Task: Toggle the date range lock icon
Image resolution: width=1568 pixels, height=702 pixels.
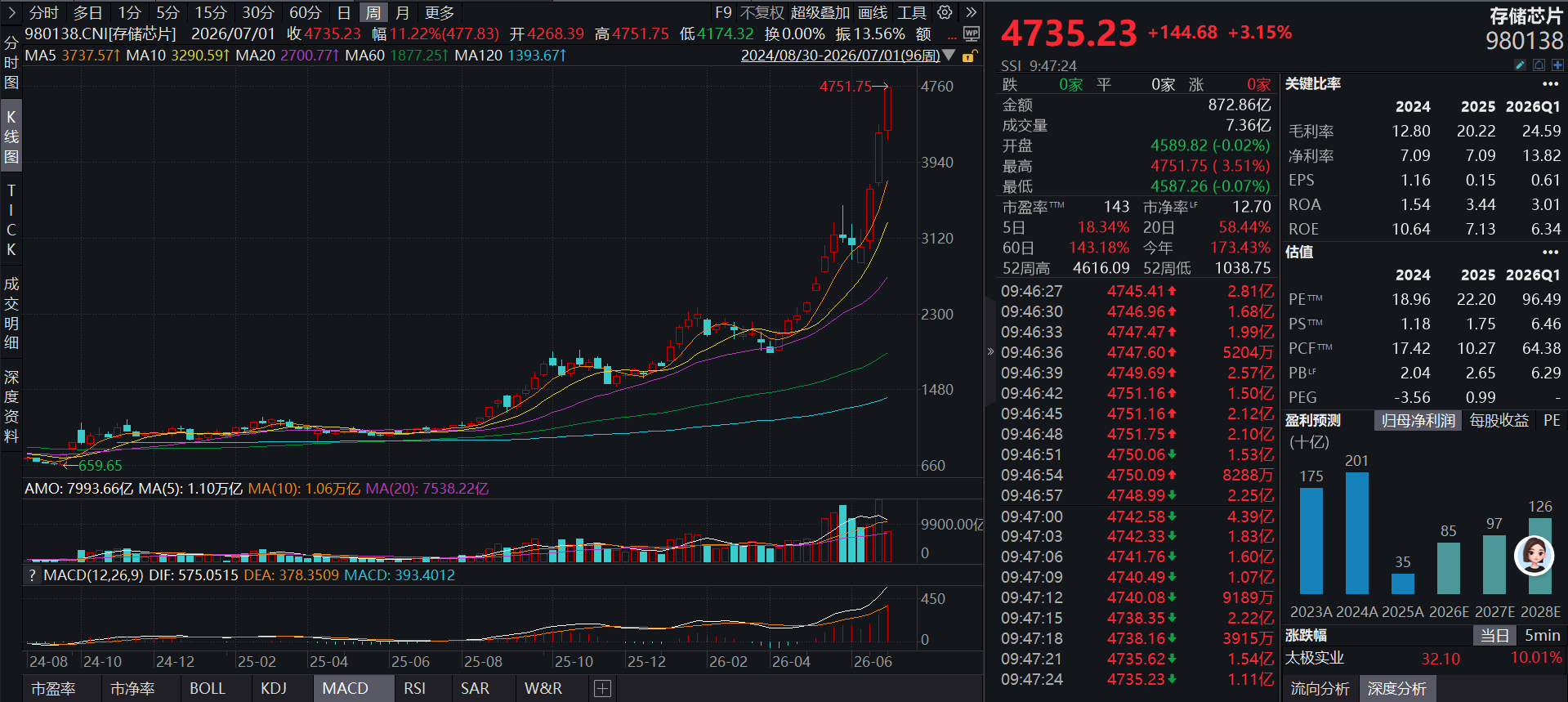Action: pyautogui.click(x=969, y=56)
